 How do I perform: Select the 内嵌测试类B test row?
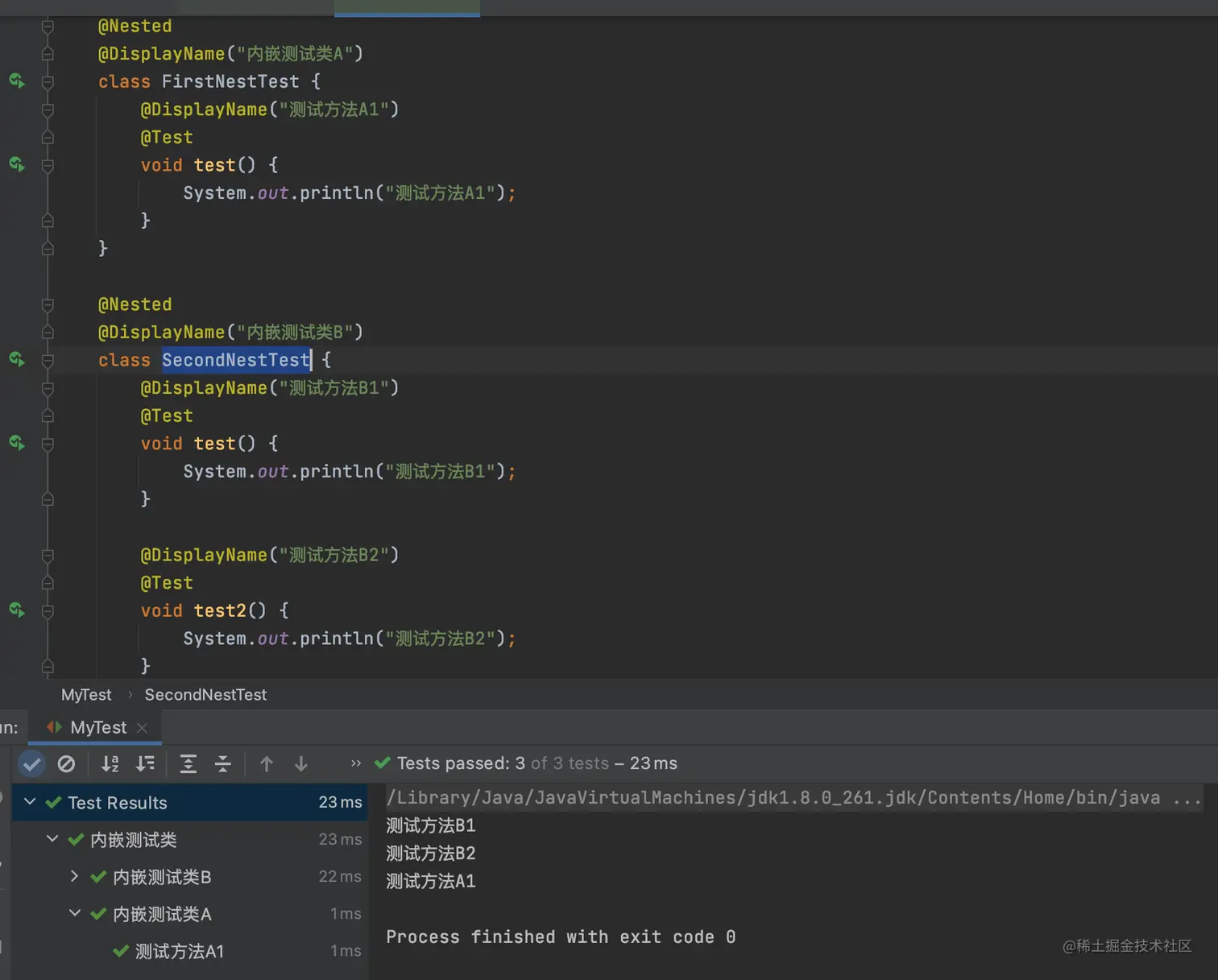tap(190, 876)
